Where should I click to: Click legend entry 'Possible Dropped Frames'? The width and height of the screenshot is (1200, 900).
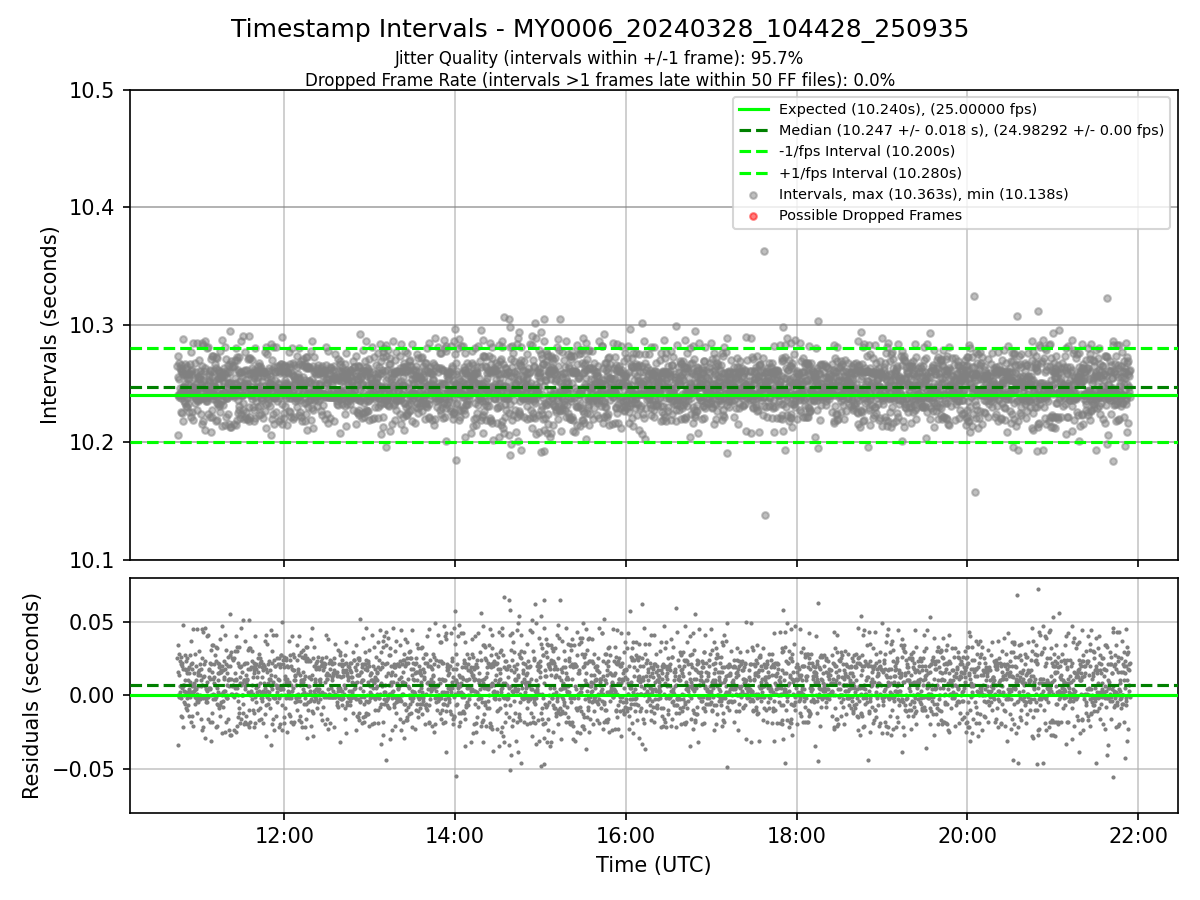pos(870,215)
